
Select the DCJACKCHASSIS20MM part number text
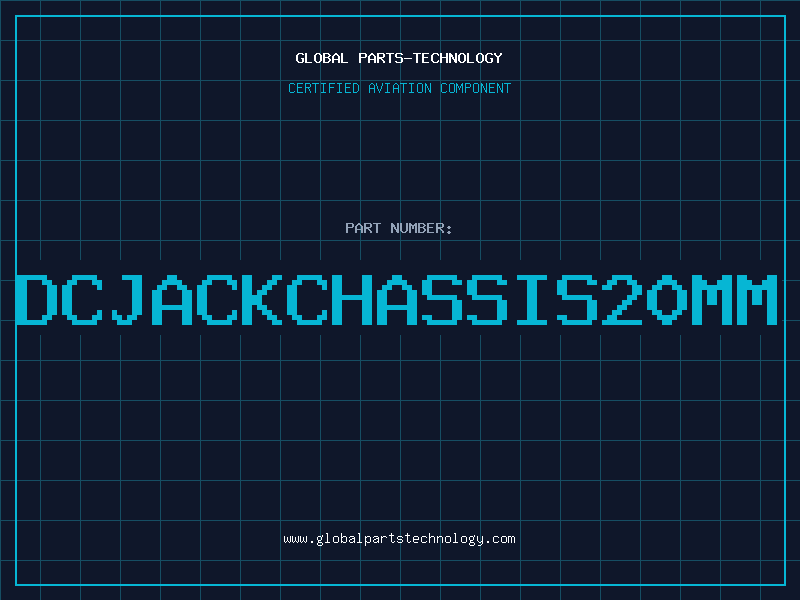click(x=397, y=300)
